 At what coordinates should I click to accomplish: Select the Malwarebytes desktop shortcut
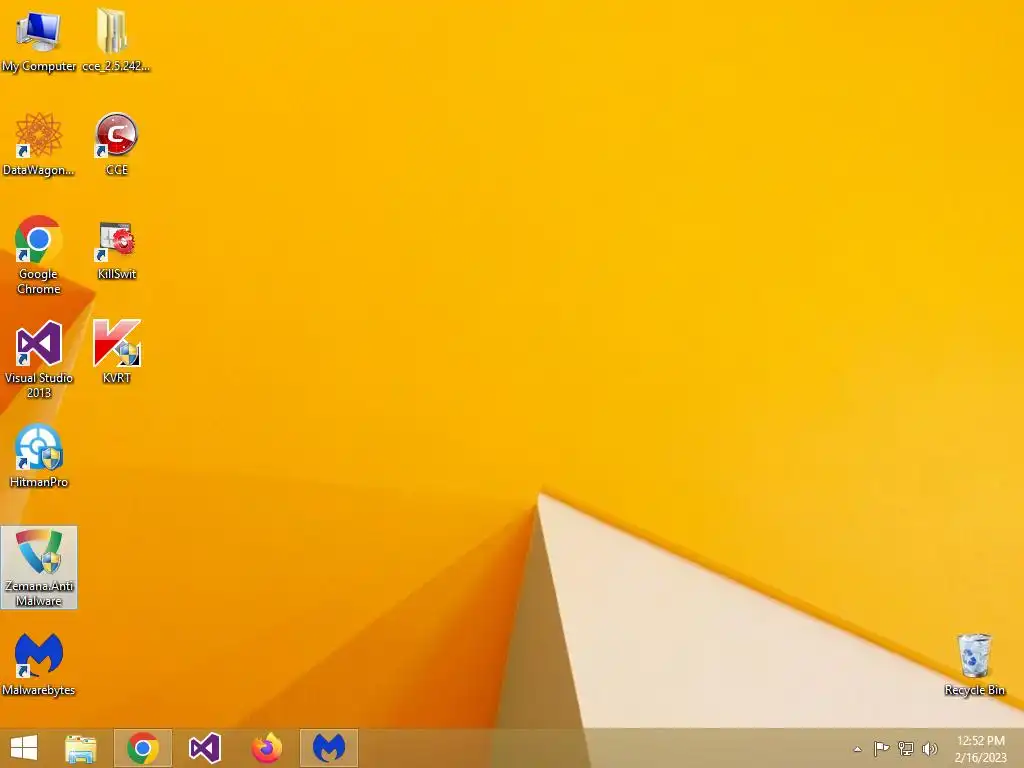point(39,664)
